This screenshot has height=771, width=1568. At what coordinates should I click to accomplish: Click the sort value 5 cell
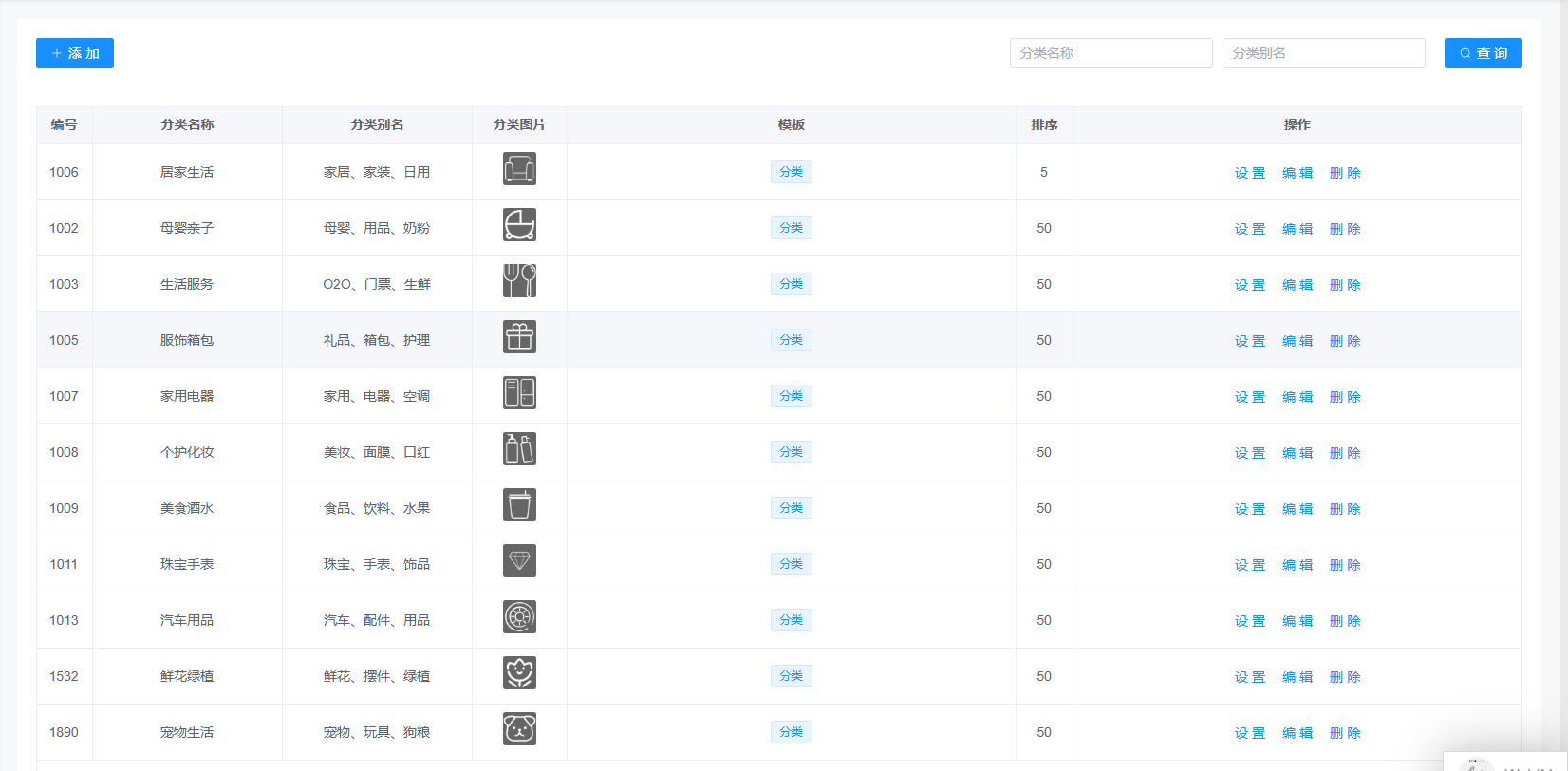click(x=1044, y=172)
